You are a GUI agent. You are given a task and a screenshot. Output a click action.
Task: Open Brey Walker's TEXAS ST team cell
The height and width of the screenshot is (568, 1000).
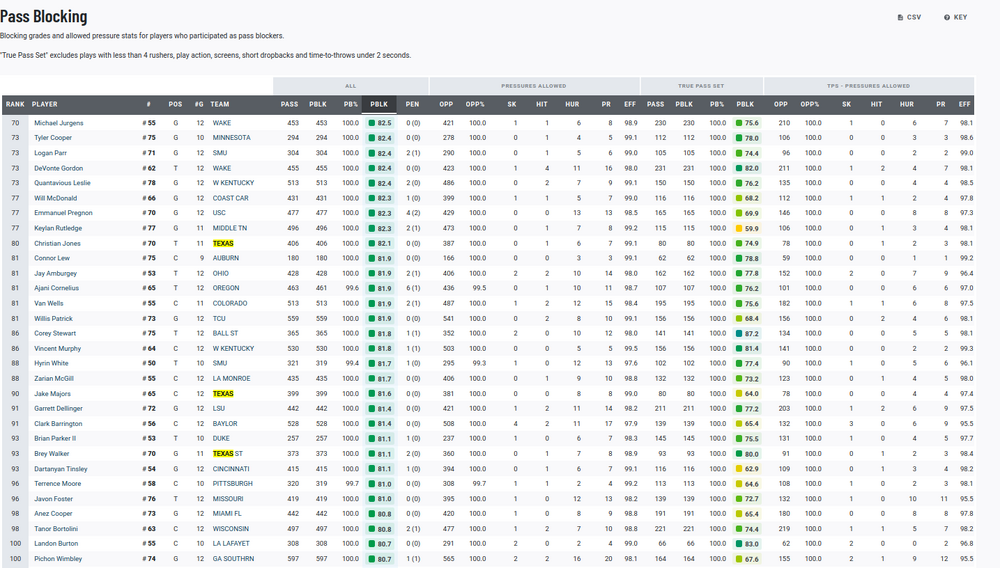[228, 453]
